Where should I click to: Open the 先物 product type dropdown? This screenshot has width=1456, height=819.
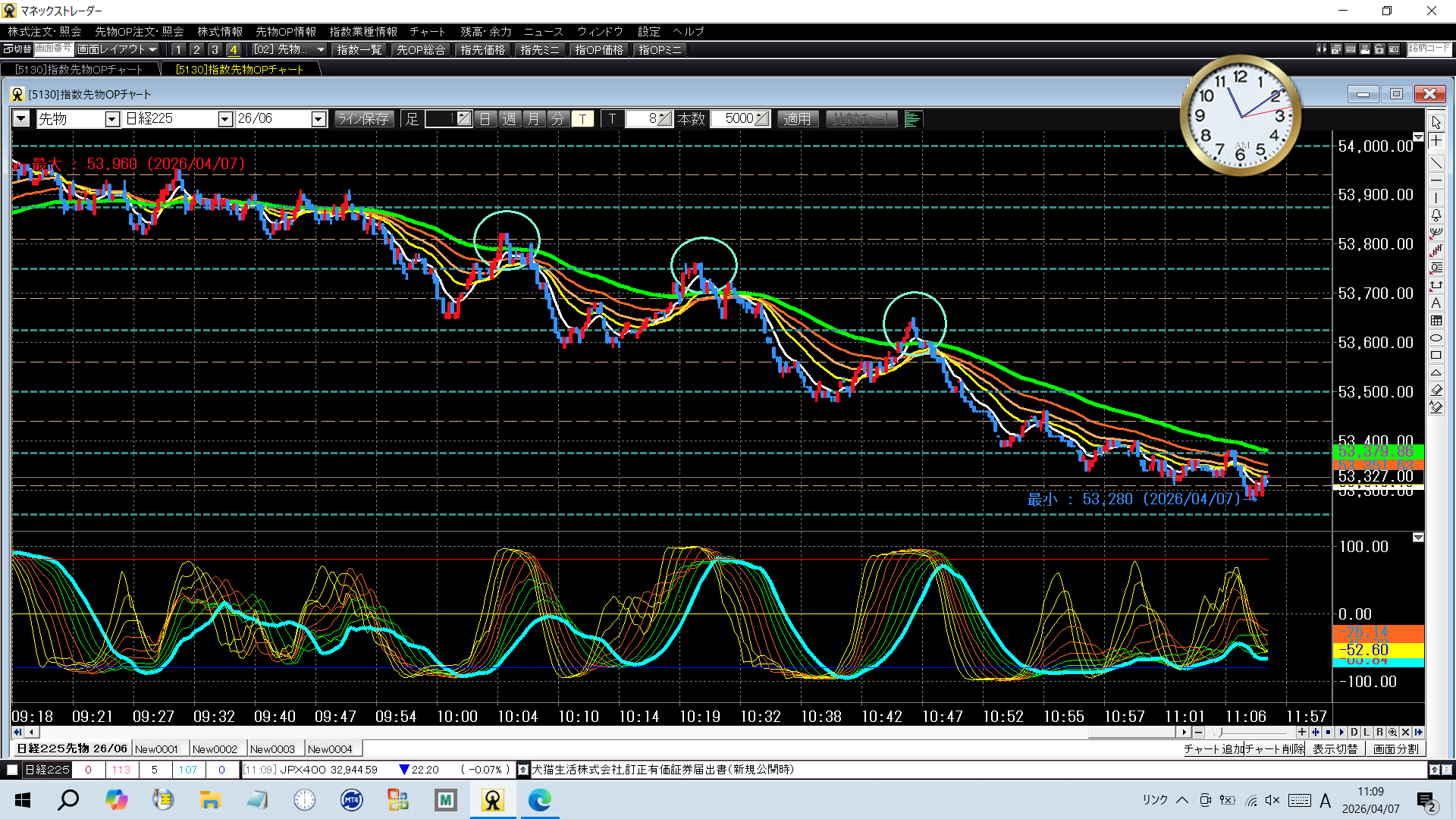coord(112,119)
